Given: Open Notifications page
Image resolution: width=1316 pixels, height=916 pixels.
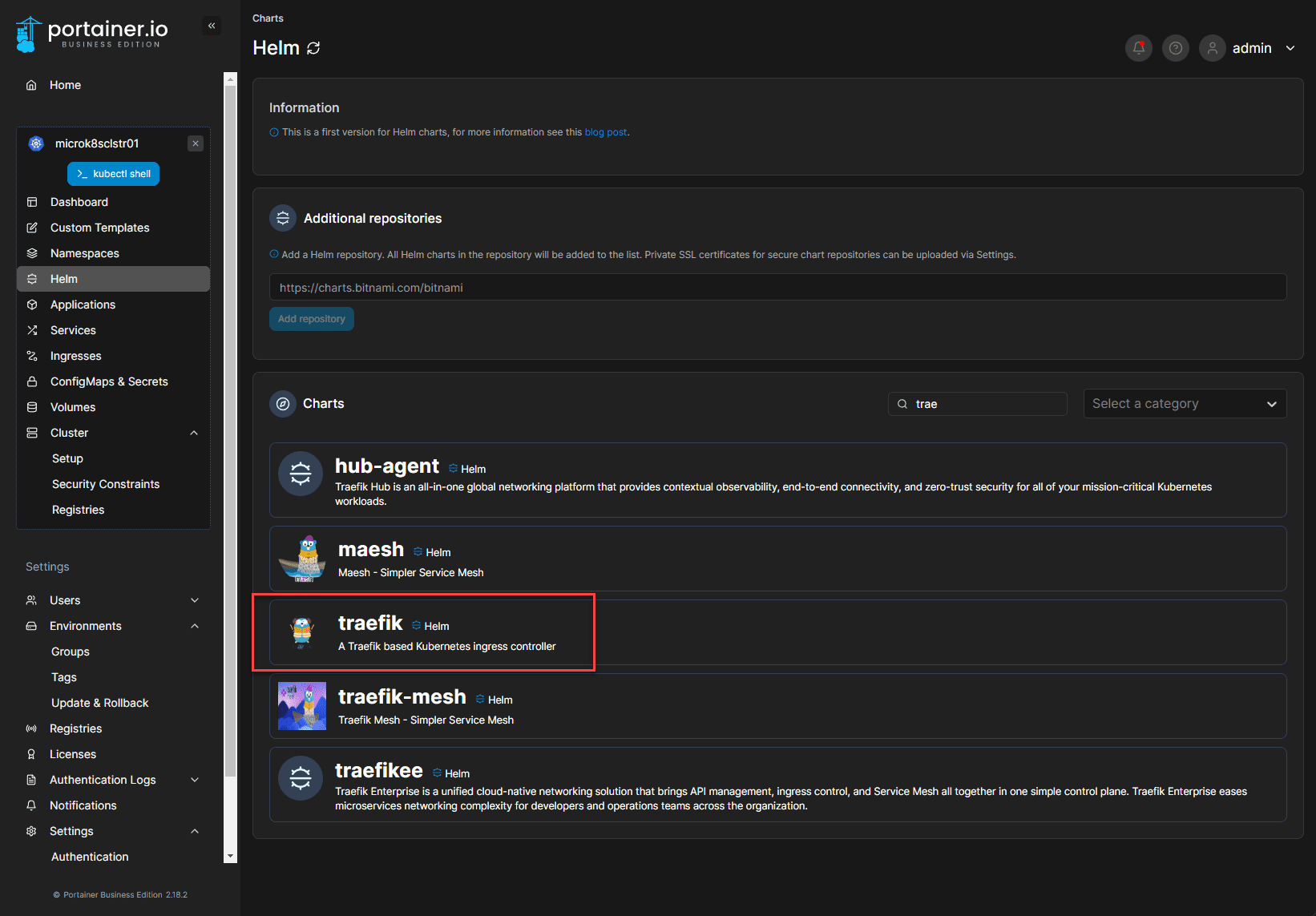Looking at the screenshot, I should pyautogui.click(x=83, y=805).
